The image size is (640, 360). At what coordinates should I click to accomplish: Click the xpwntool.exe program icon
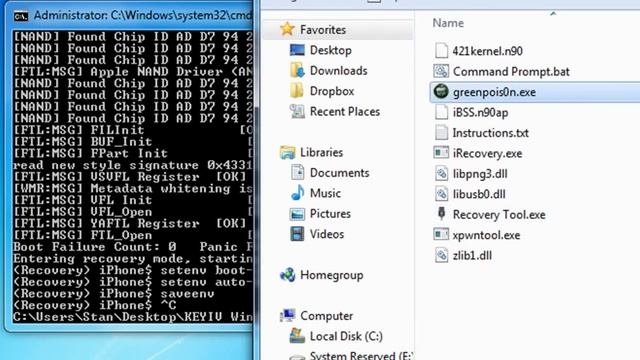(x=441, y=235)
